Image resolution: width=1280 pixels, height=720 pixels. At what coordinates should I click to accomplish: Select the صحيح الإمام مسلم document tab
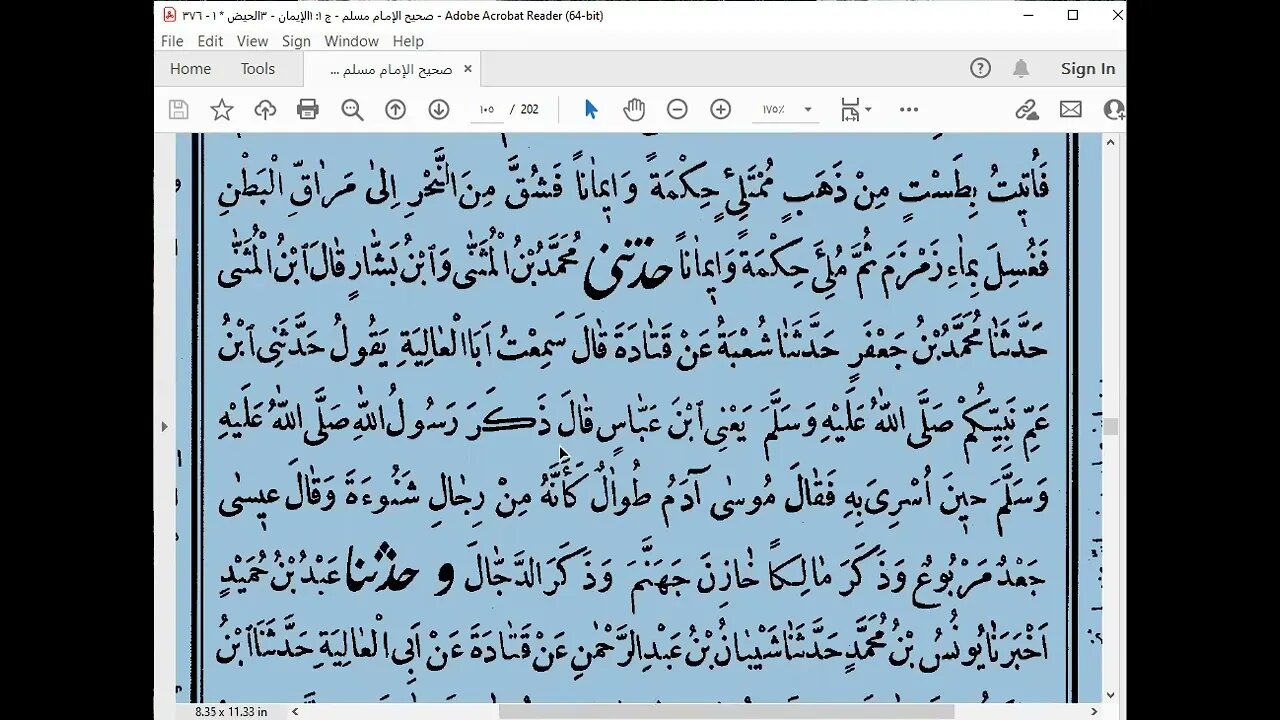(391, 69)
